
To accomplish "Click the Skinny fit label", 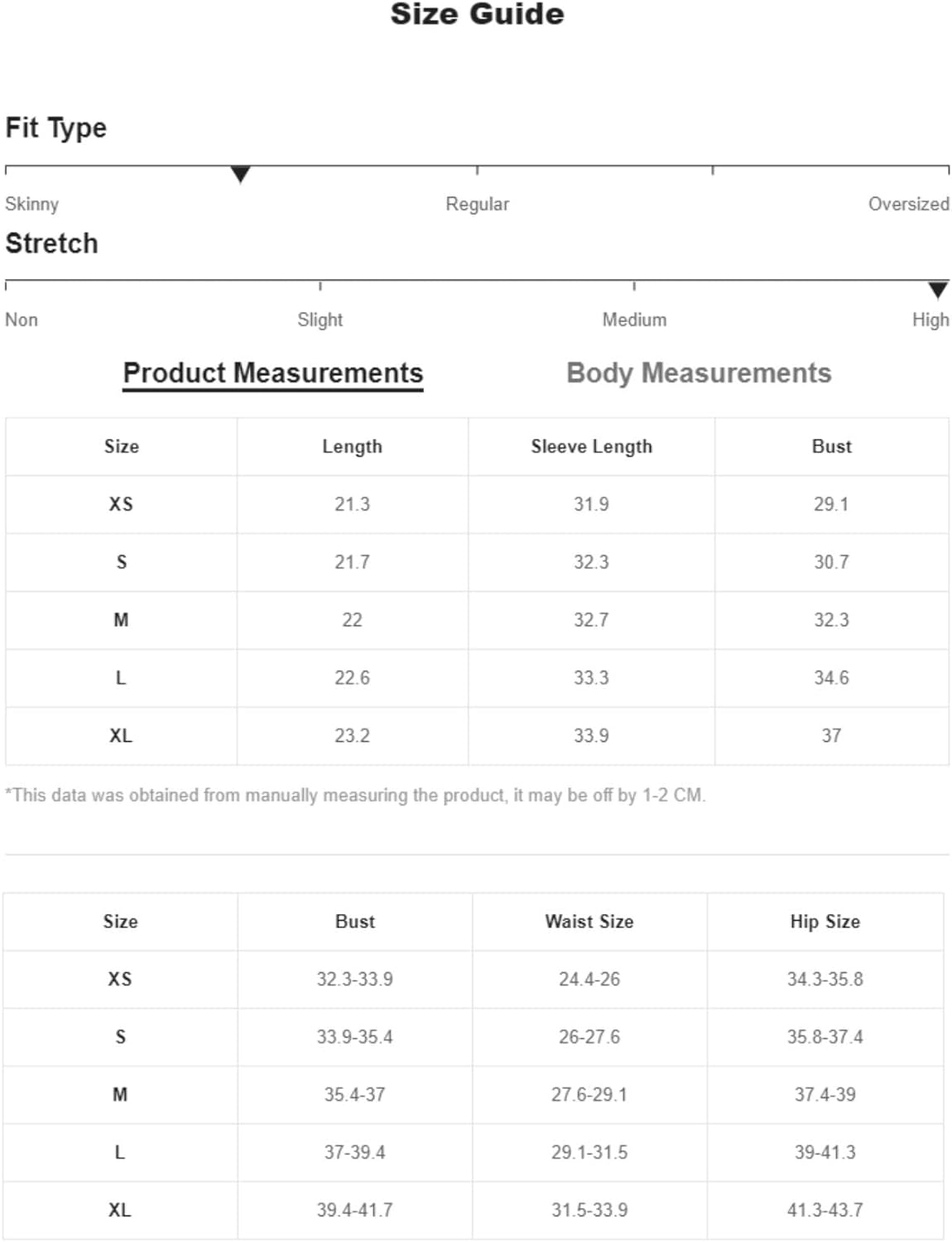I will (x=31, y=204).
